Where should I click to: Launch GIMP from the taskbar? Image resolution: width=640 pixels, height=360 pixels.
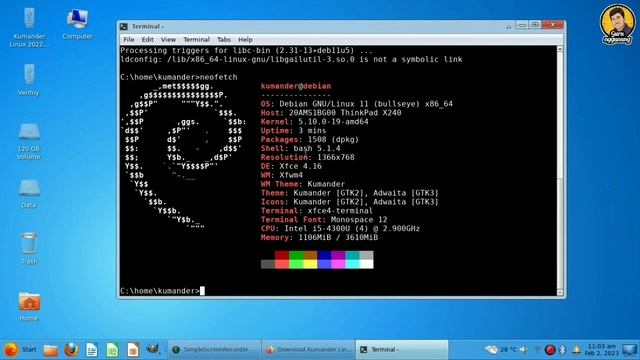pos(153,349)
